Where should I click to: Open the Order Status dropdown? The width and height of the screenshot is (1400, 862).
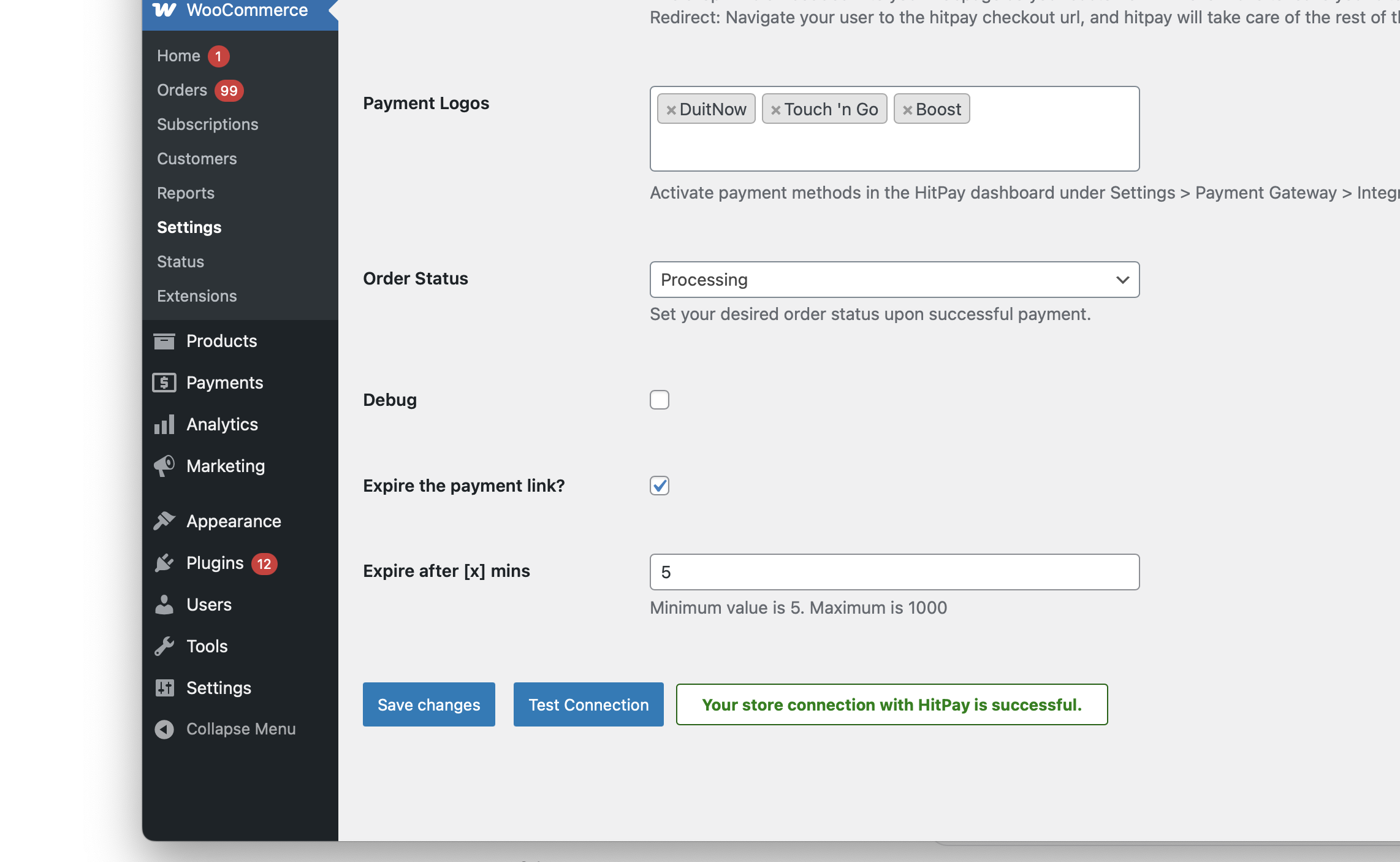point(894,280)
